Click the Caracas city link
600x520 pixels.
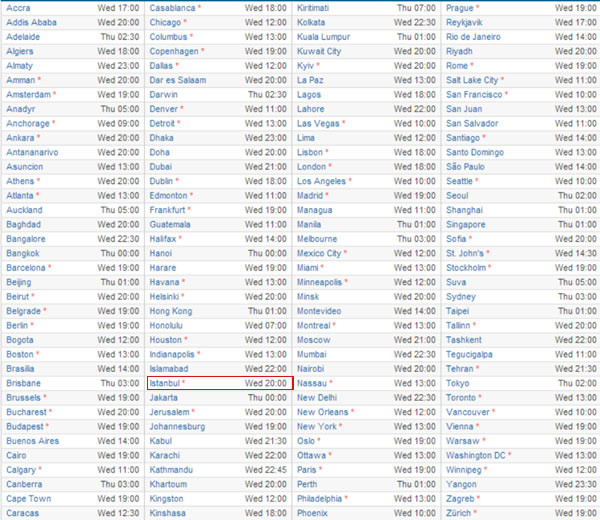pyautogui.click(x=23, y=513)
